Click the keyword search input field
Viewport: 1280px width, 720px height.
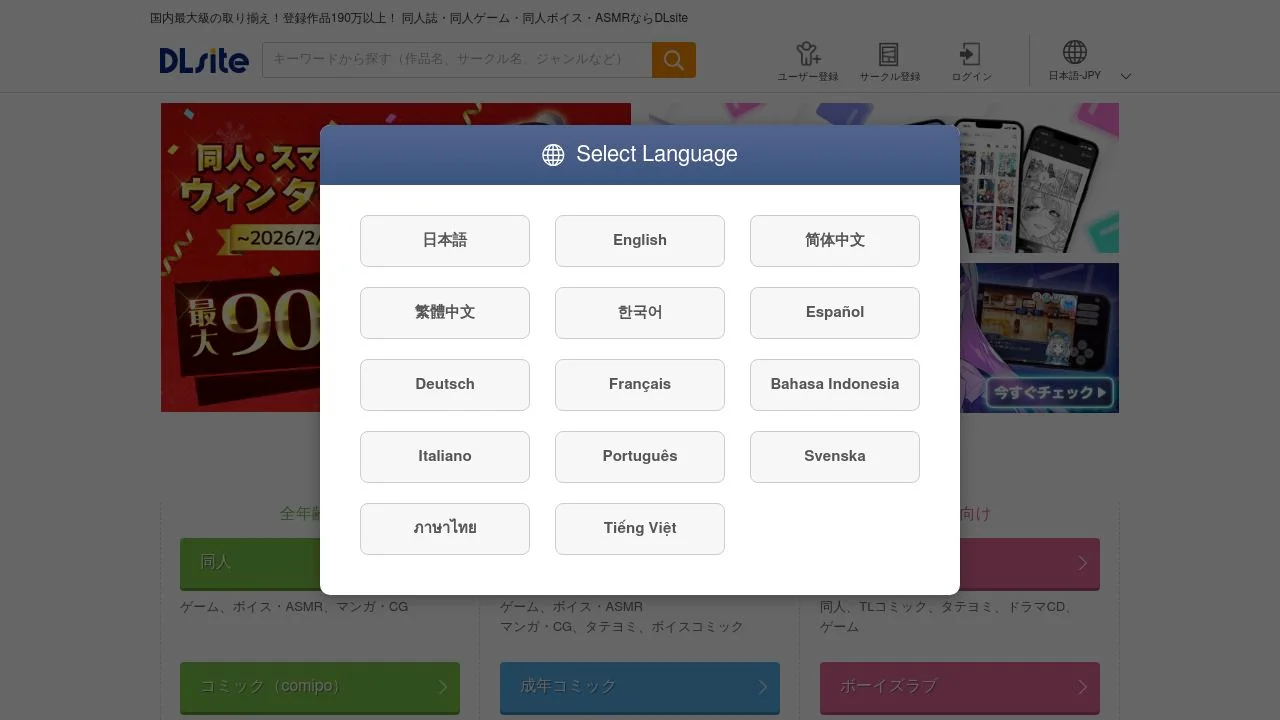coord(455,60)
